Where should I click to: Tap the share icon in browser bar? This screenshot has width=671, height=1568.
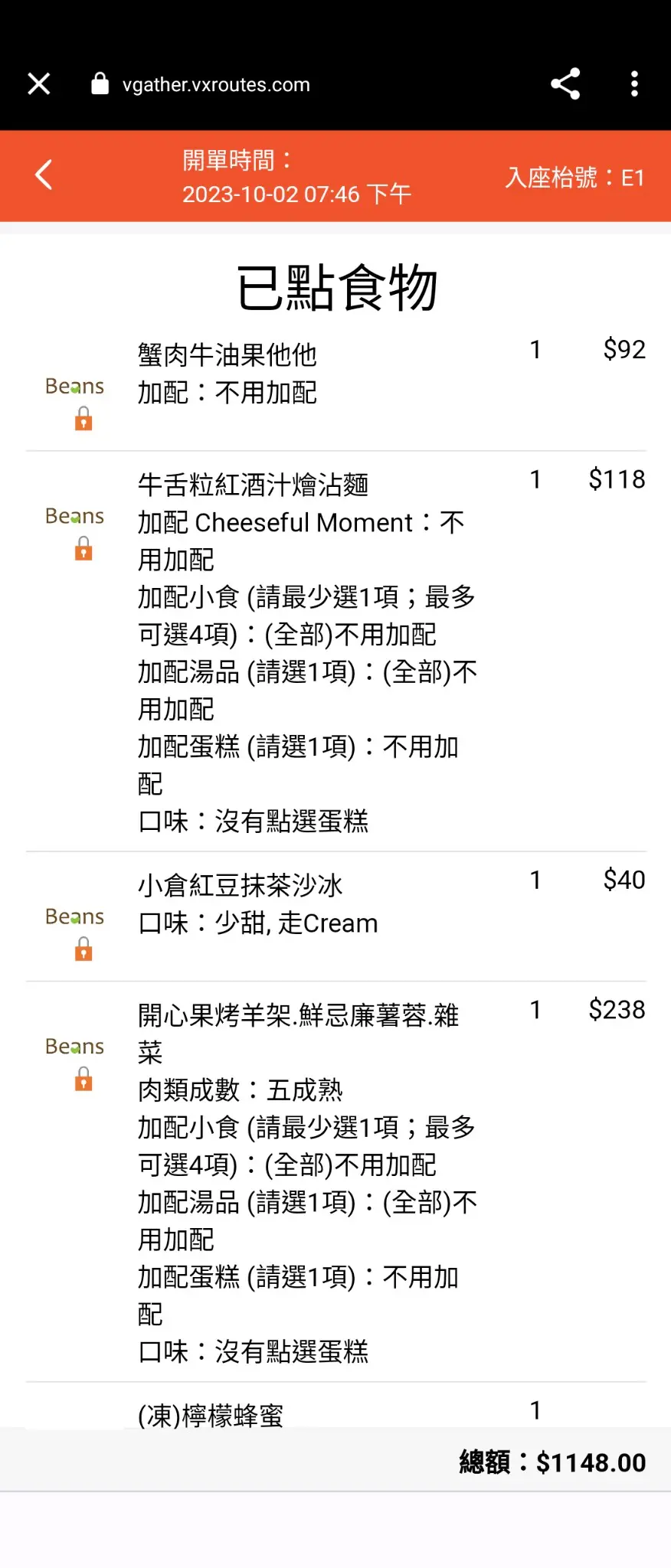click(x=565, y=83)
